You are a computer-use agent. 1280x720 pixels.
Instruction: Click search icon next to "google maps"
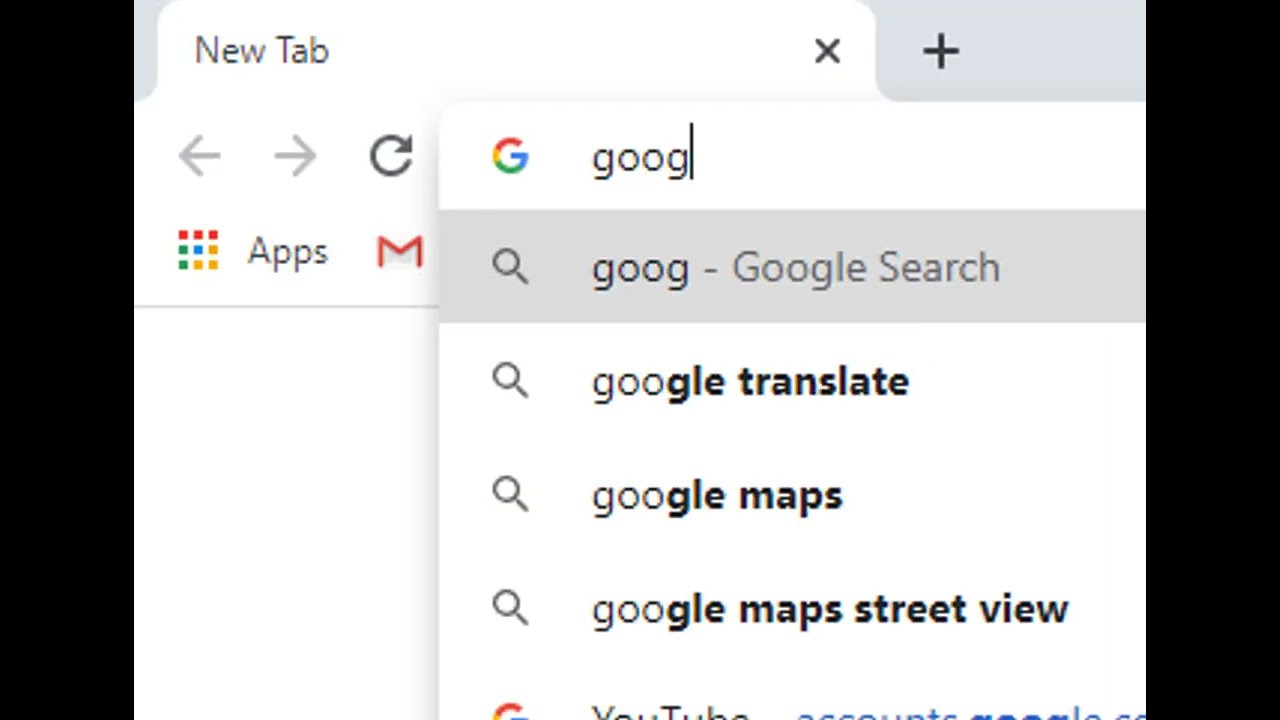510,494
